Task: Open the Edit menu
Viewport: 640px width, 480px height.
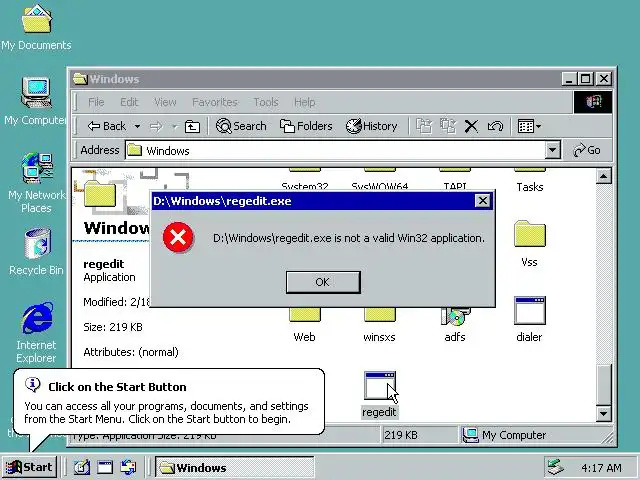Action: pyautogui.click(x=129, y=102)
